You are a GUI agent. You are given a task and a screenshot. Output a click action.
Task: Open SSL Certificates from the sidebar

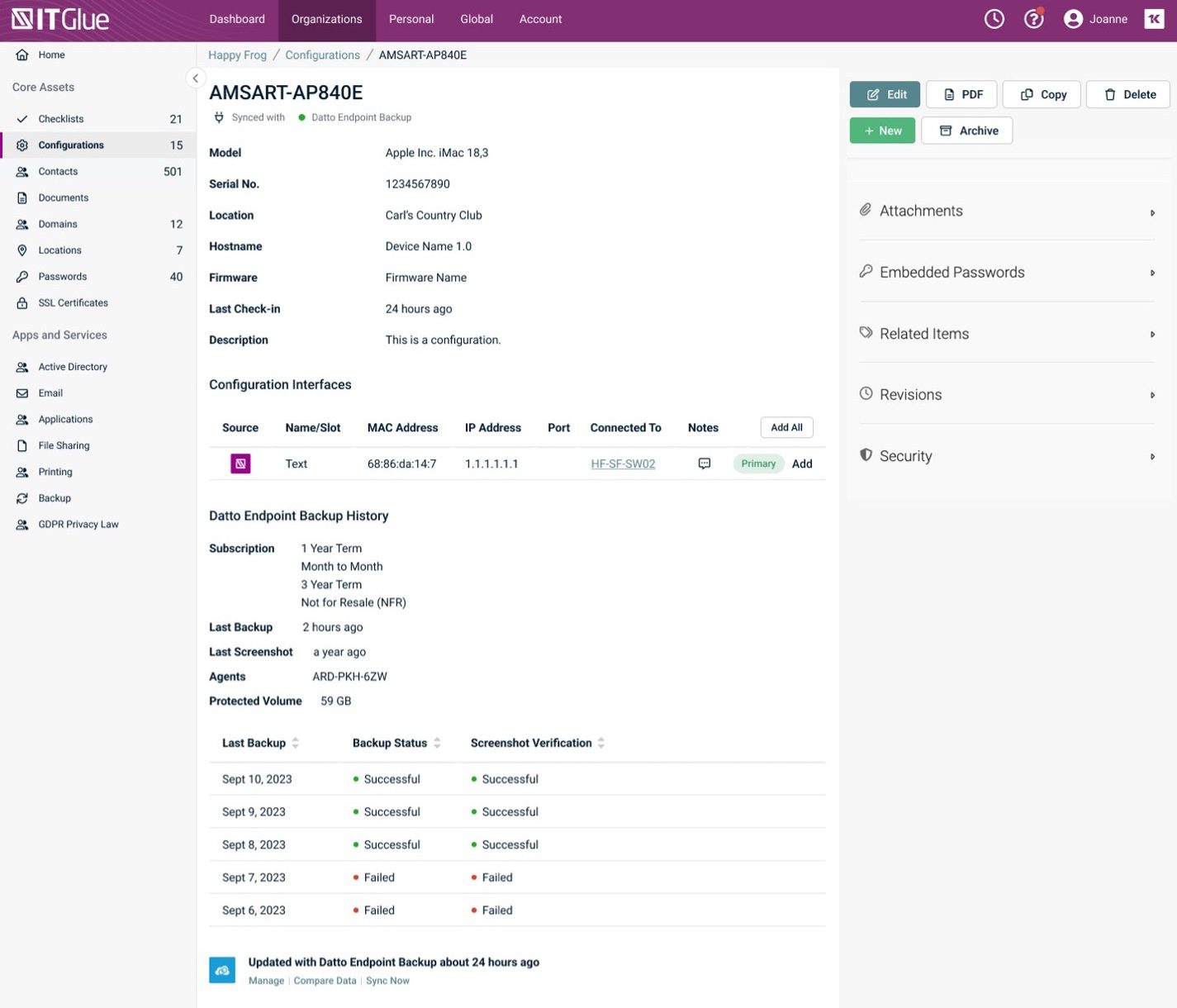pos(73,302)
